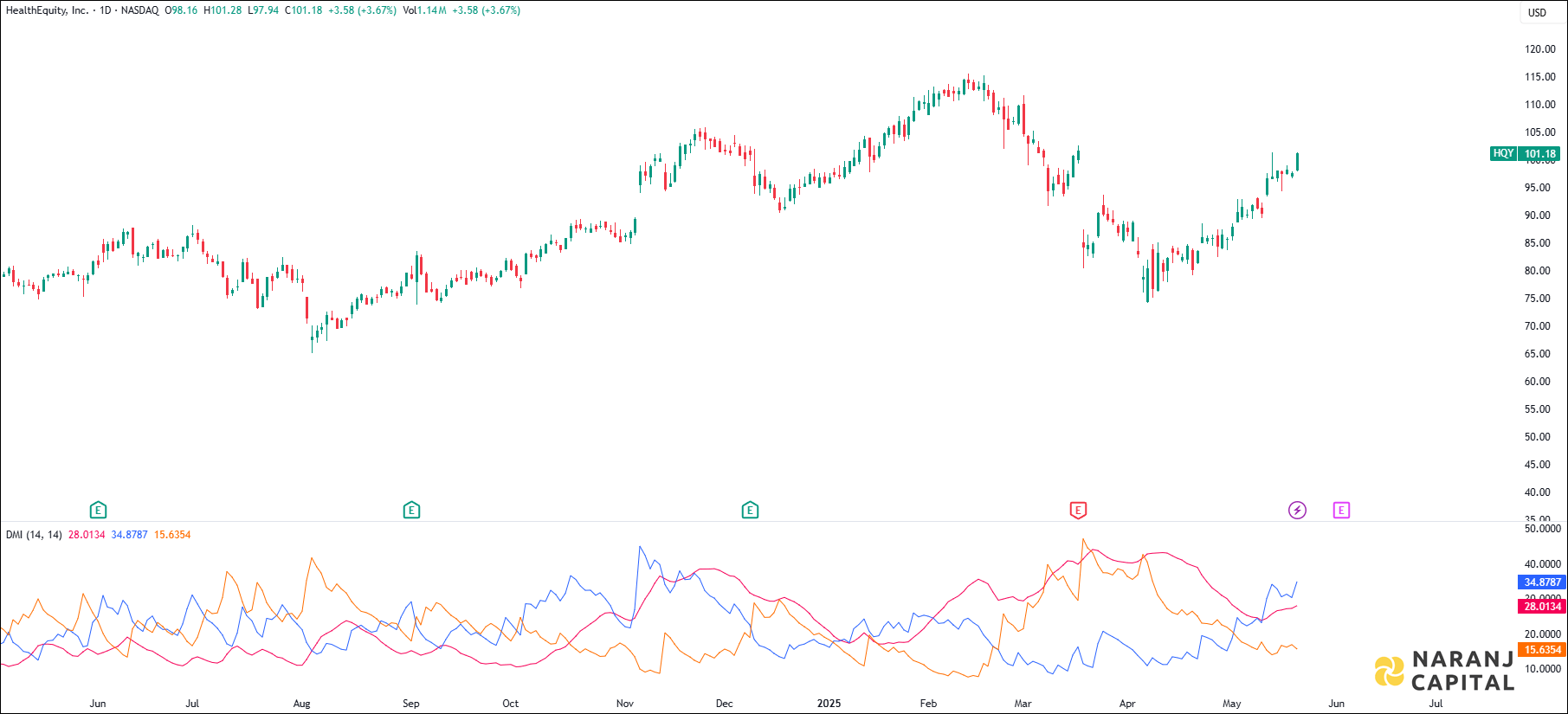Click the 60.00 price axis label
Image resolution: width=1568 pixels, height=714 pixels.
(x=1538, y=382)
